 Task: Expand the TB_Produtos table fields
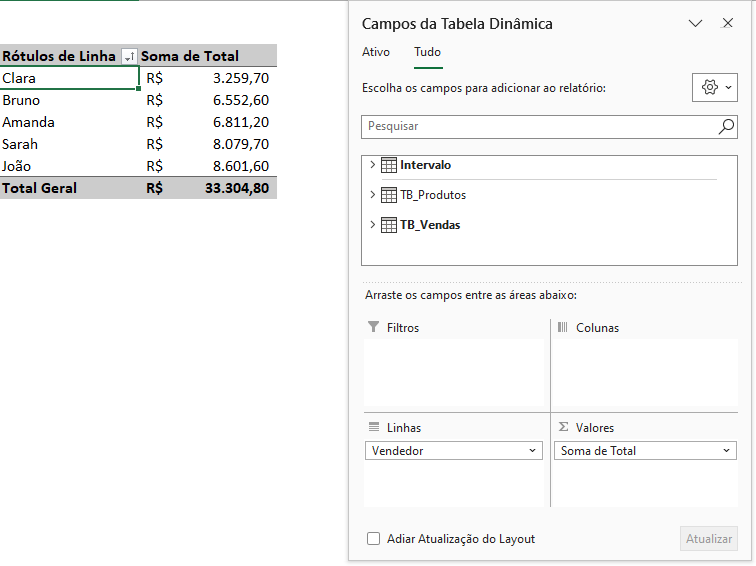click(372, 194)
